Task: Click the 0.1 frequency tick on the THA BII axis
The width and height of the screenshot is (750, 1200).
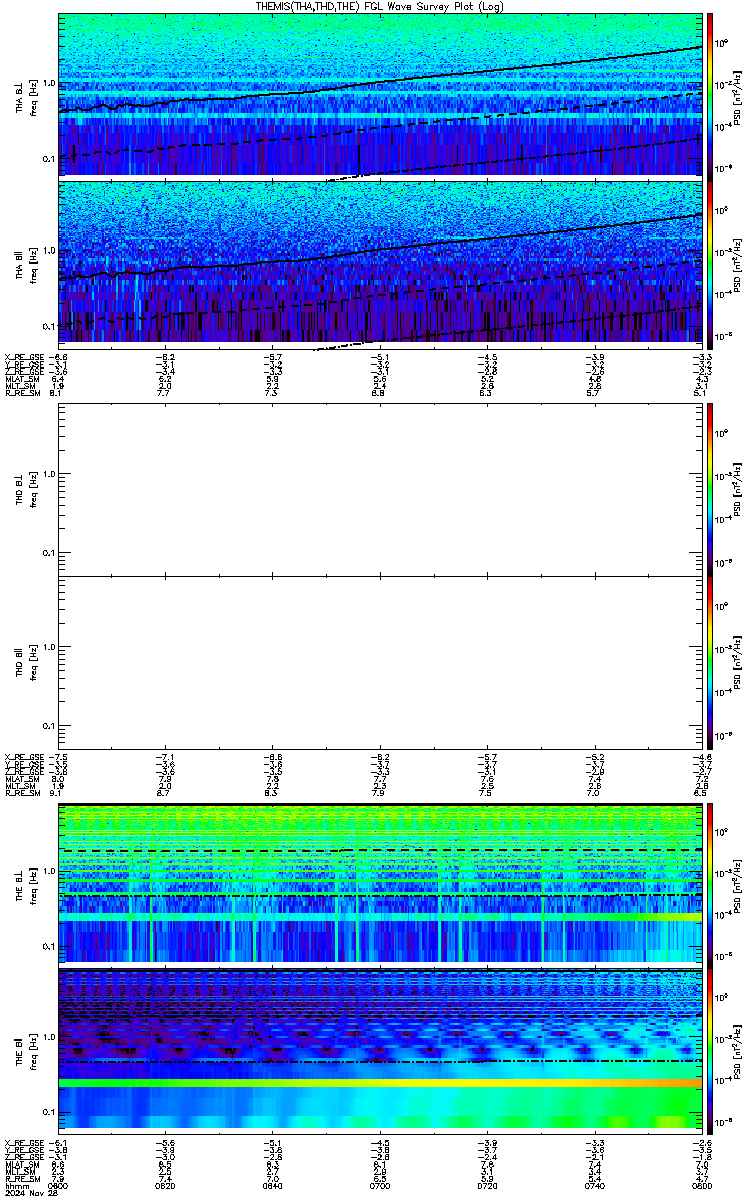Action: pyautogui.click(x=49, y=326)
